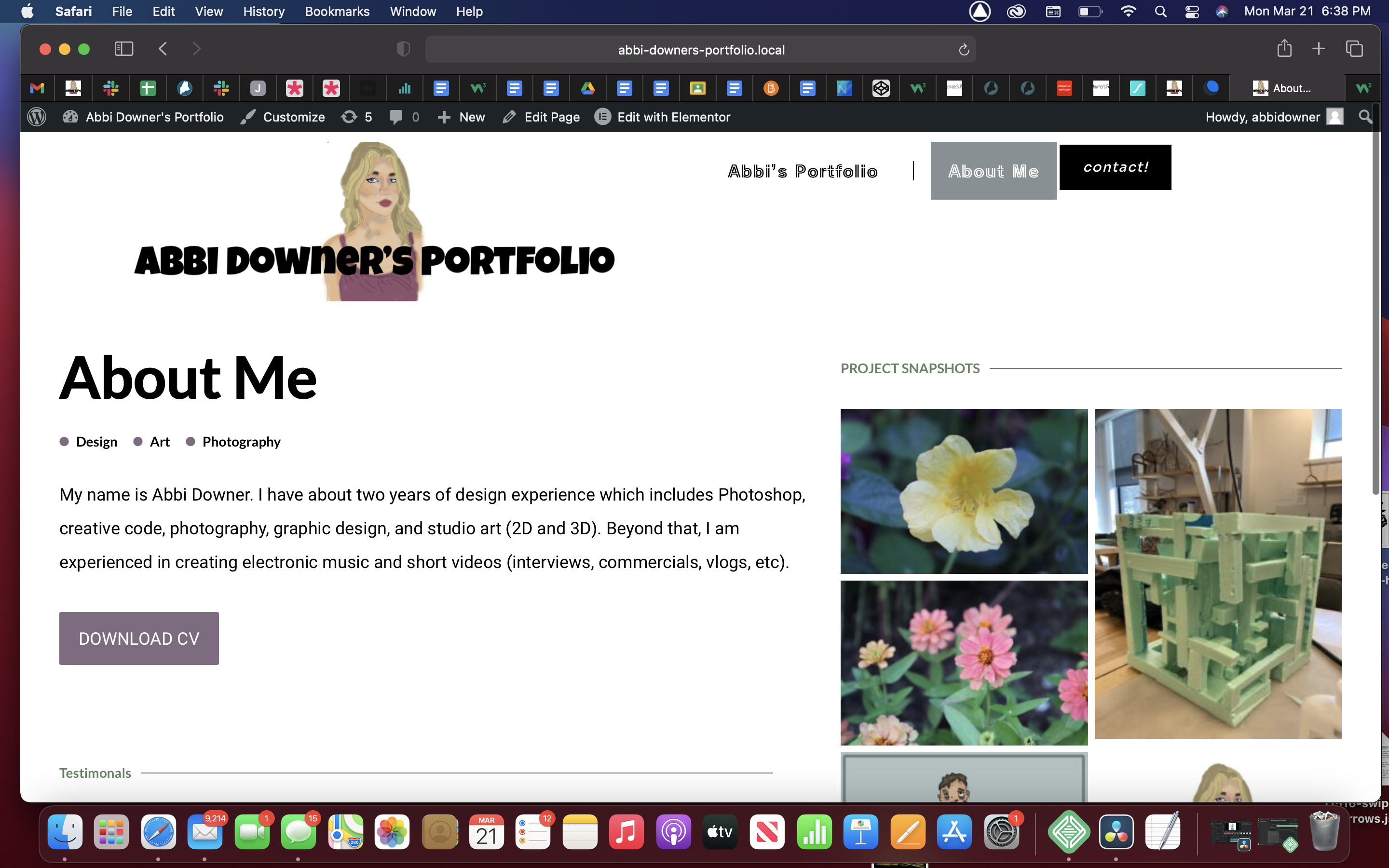Open the Share icon in Safari toolbar
The width and height of the screenshot is (1389, 868).
tap(1284, 49)
